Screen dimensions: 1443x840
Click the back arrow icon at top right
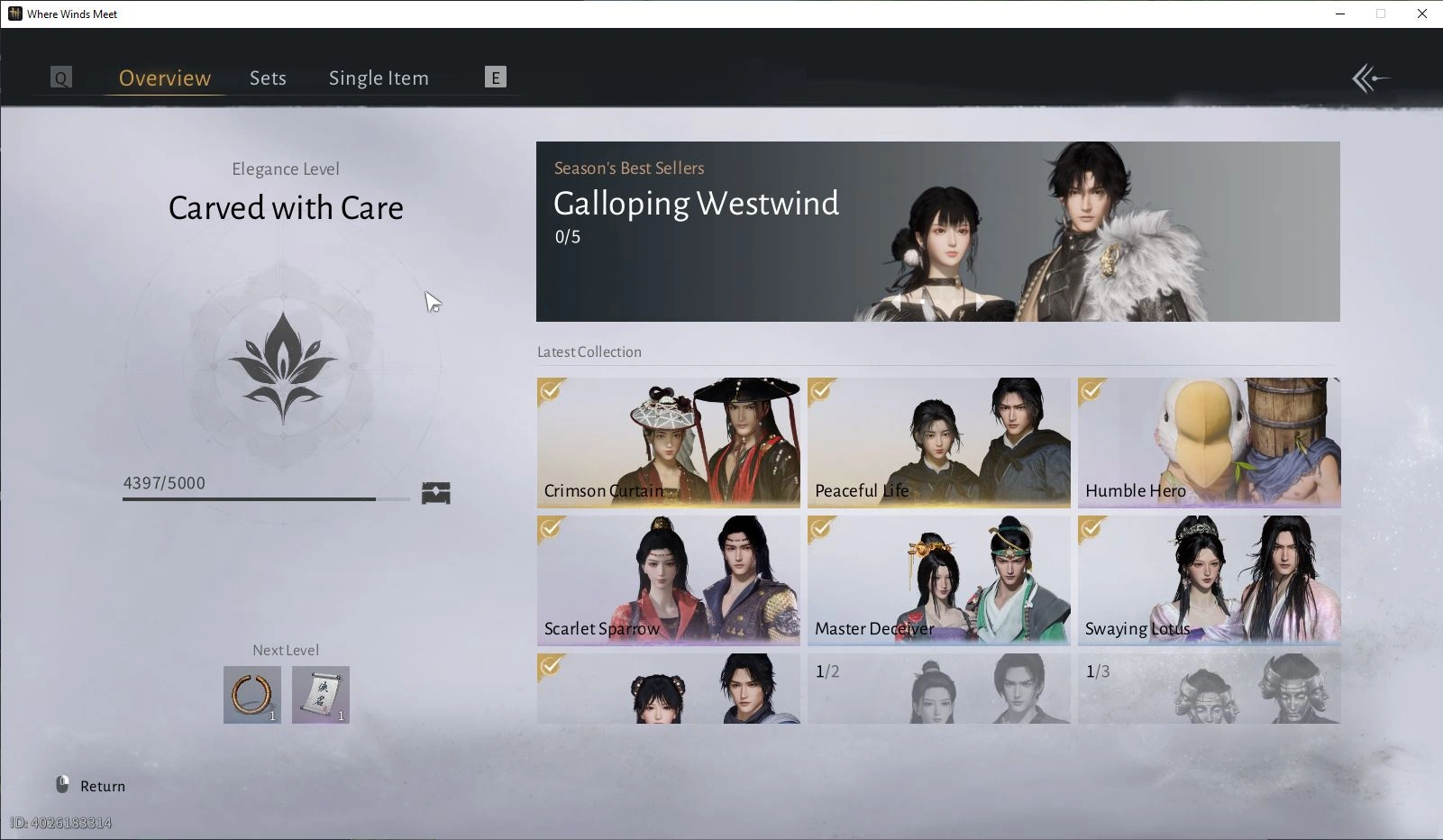(x=1370, y=78)
